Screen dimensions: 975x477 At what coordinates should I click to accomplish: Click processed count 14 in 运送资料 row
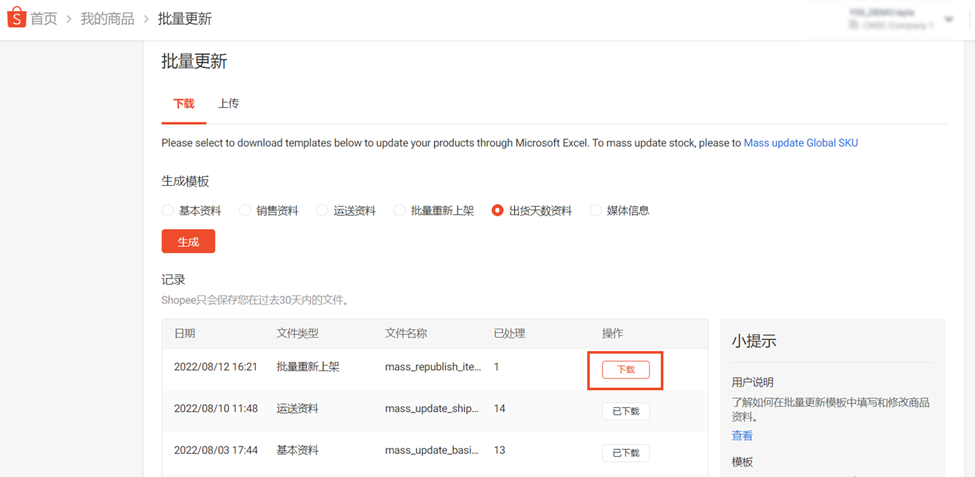coord(499,409)
